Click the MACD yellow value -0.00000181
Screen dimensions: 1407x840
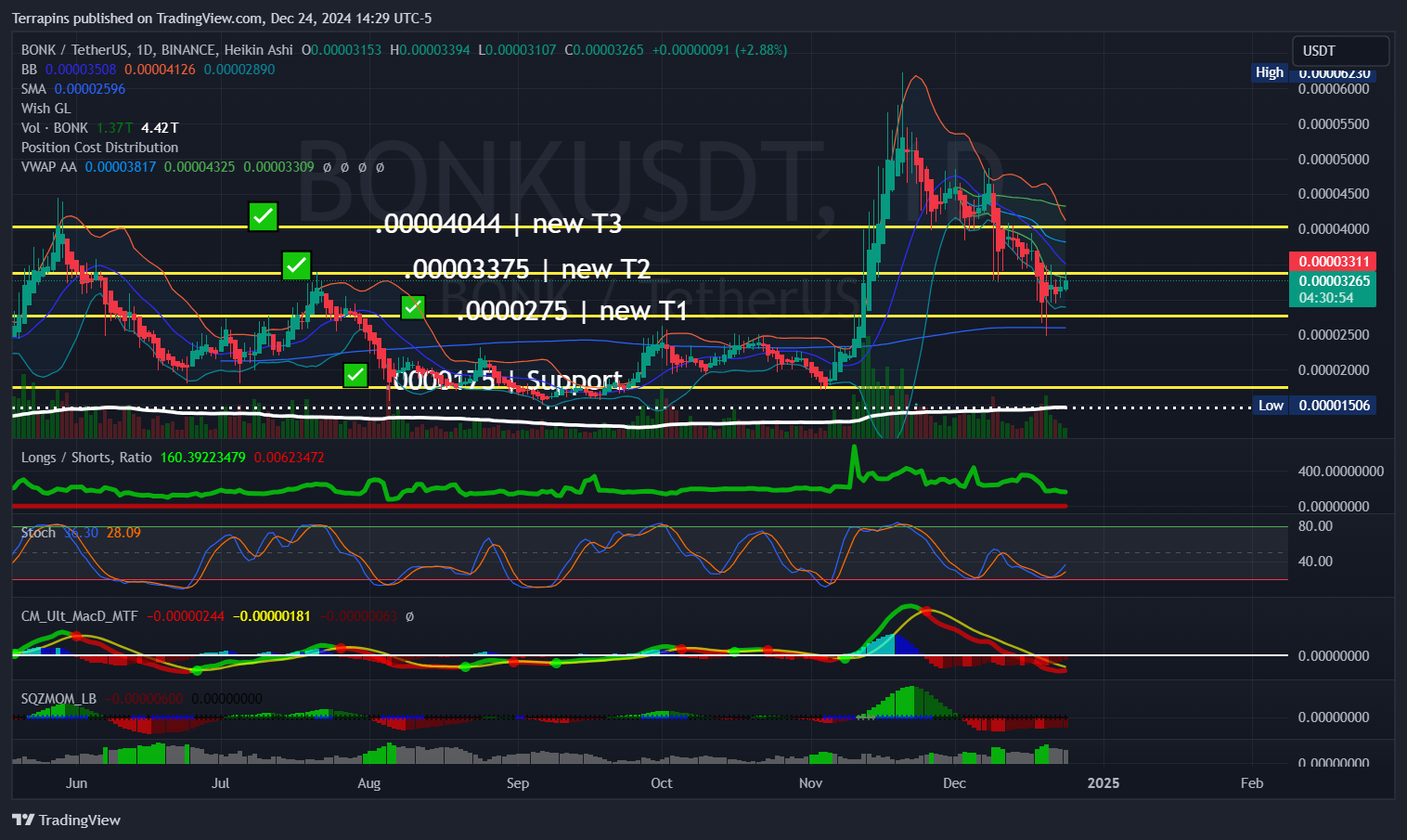(271, 616)
